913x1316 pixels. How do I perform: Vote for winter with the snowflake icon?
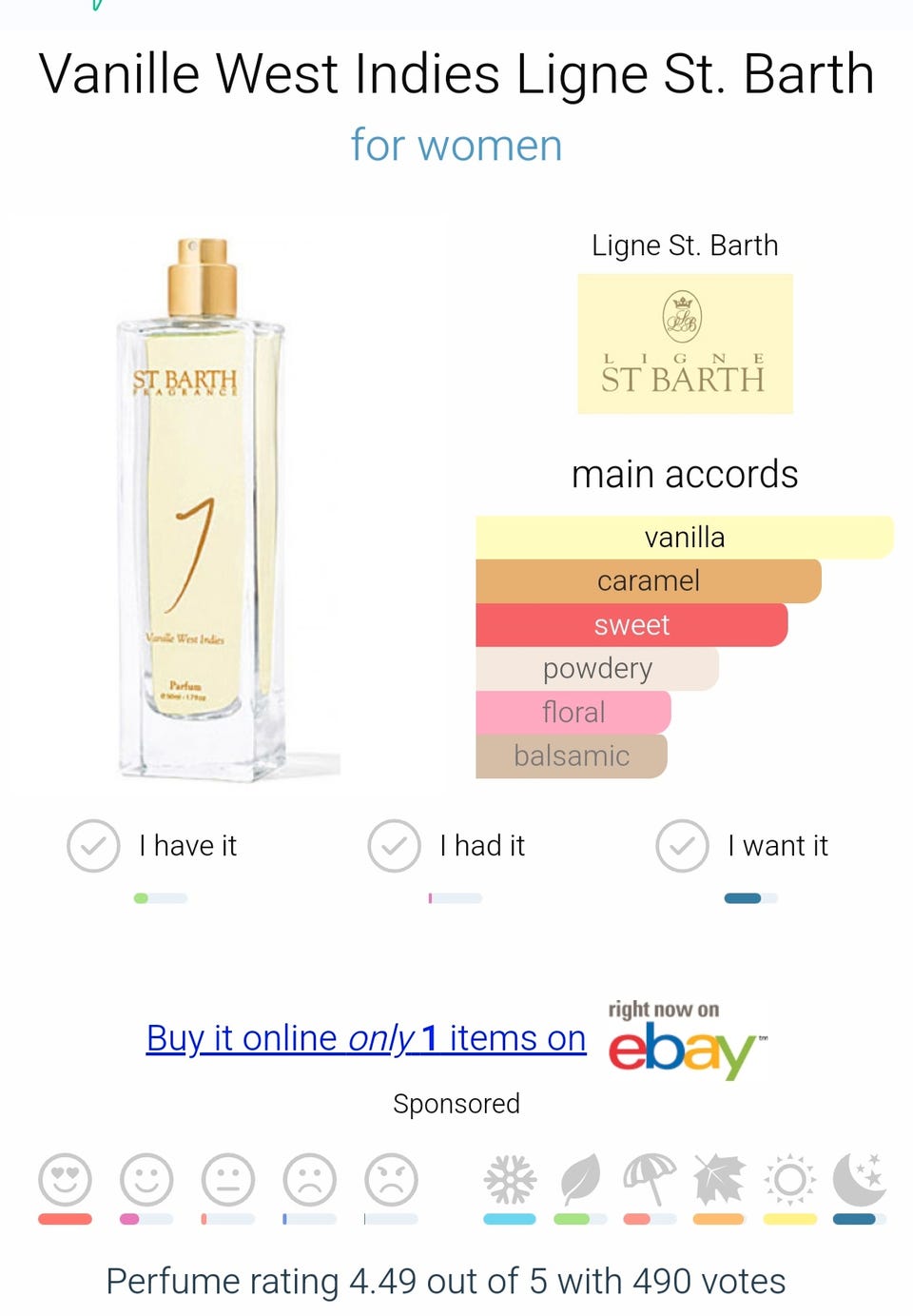510,1180
